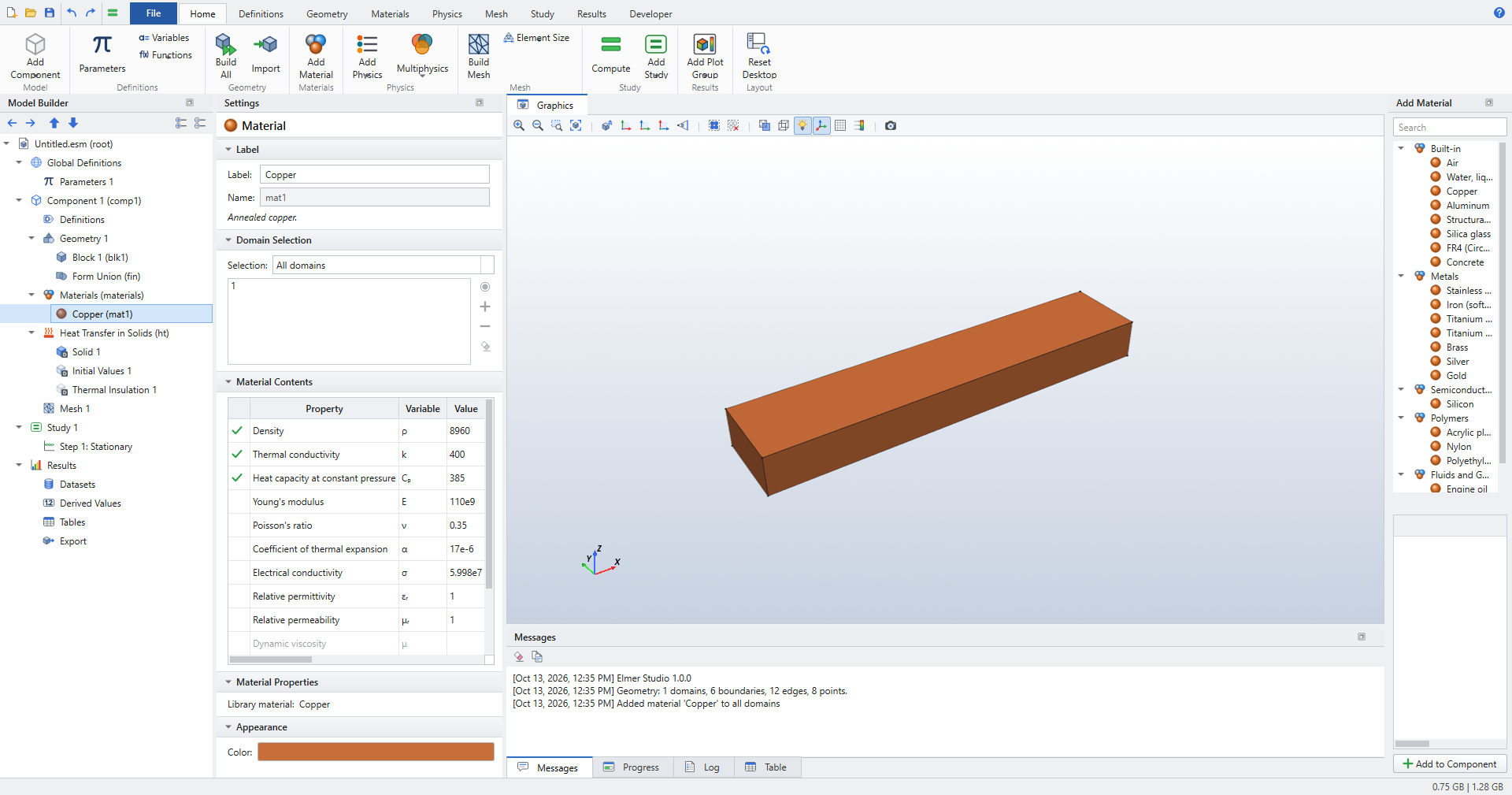Click the Reset Desktop icon
1512x795 pixels.
(759, 44)
